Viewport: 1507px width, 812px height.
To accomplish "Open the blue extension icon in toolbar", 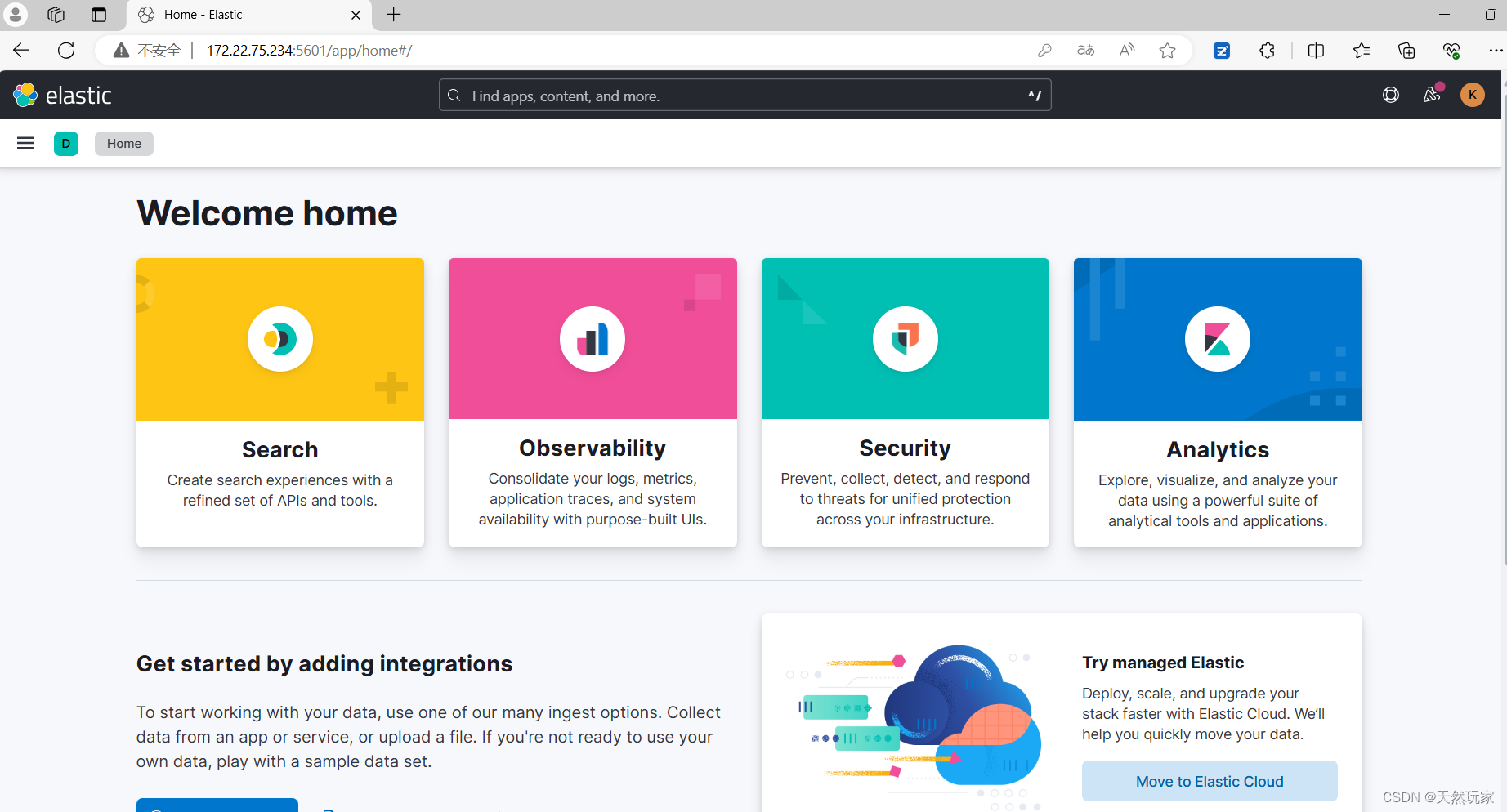I will coord(1222,51).
